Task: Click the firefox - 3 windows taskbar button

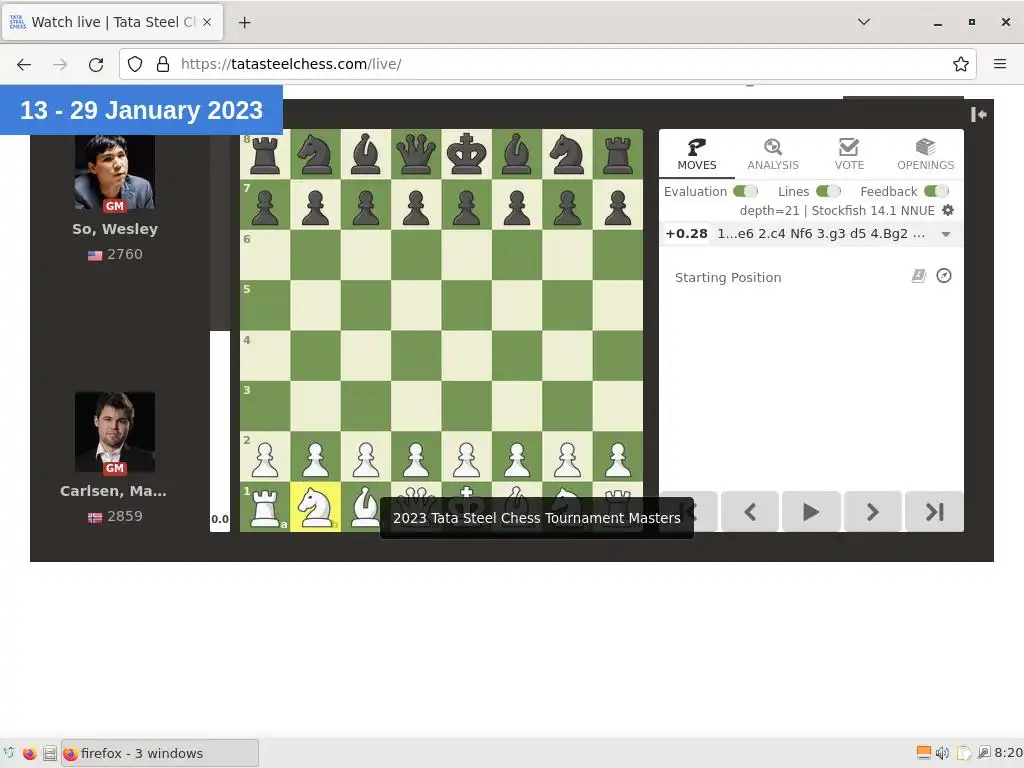Action: pos(160,753)
